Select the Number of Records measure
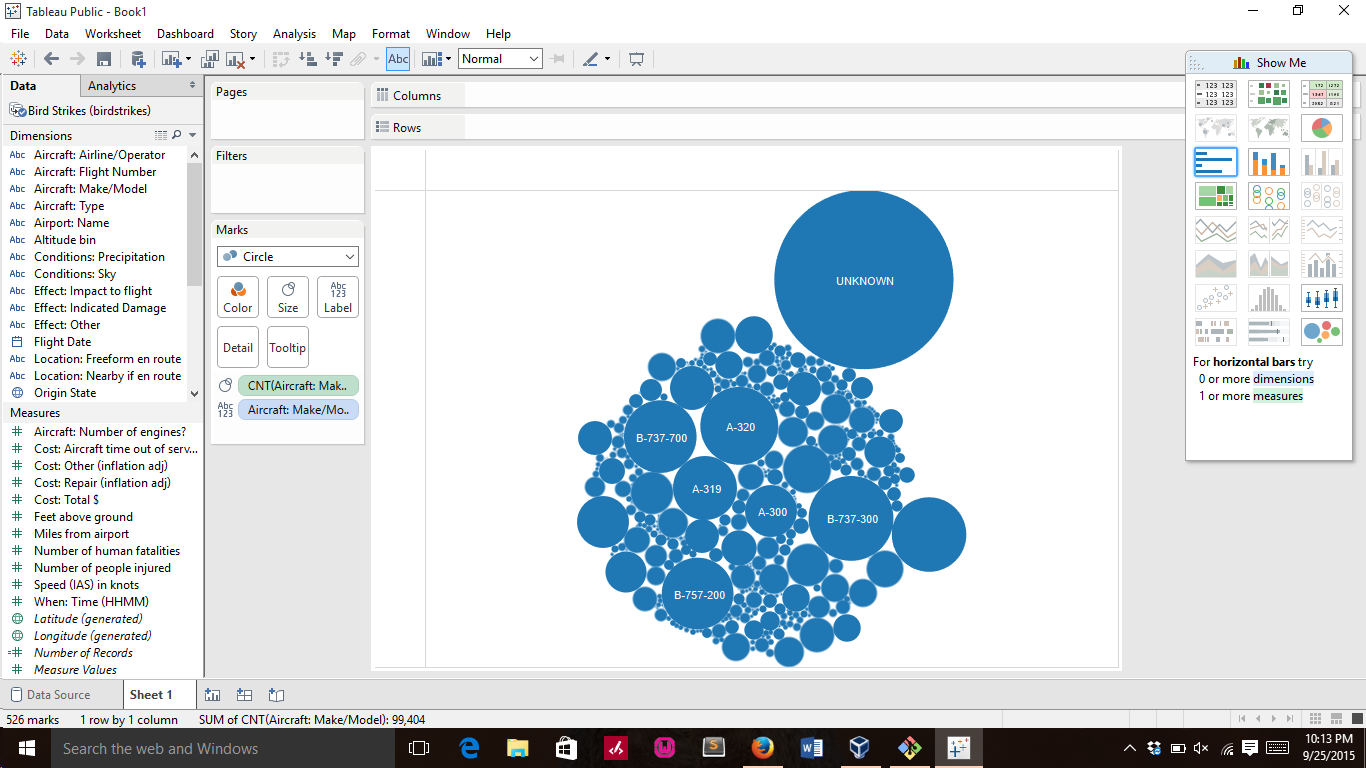 click(x=83, y=653)
